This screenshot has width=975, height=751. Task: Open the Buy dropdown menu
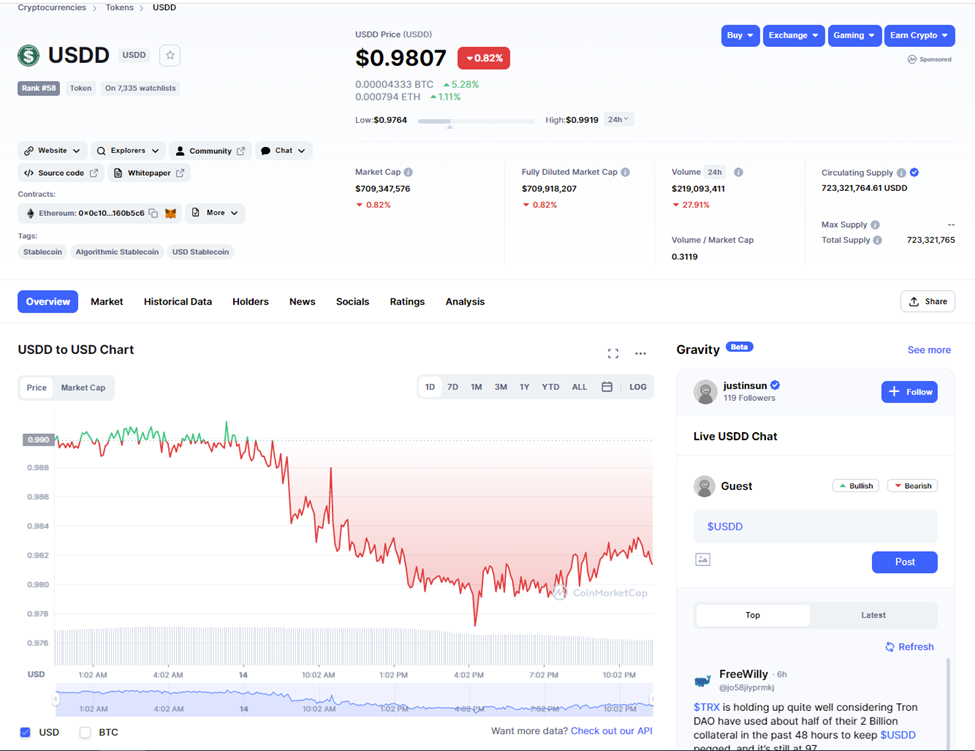click(738, 35)
